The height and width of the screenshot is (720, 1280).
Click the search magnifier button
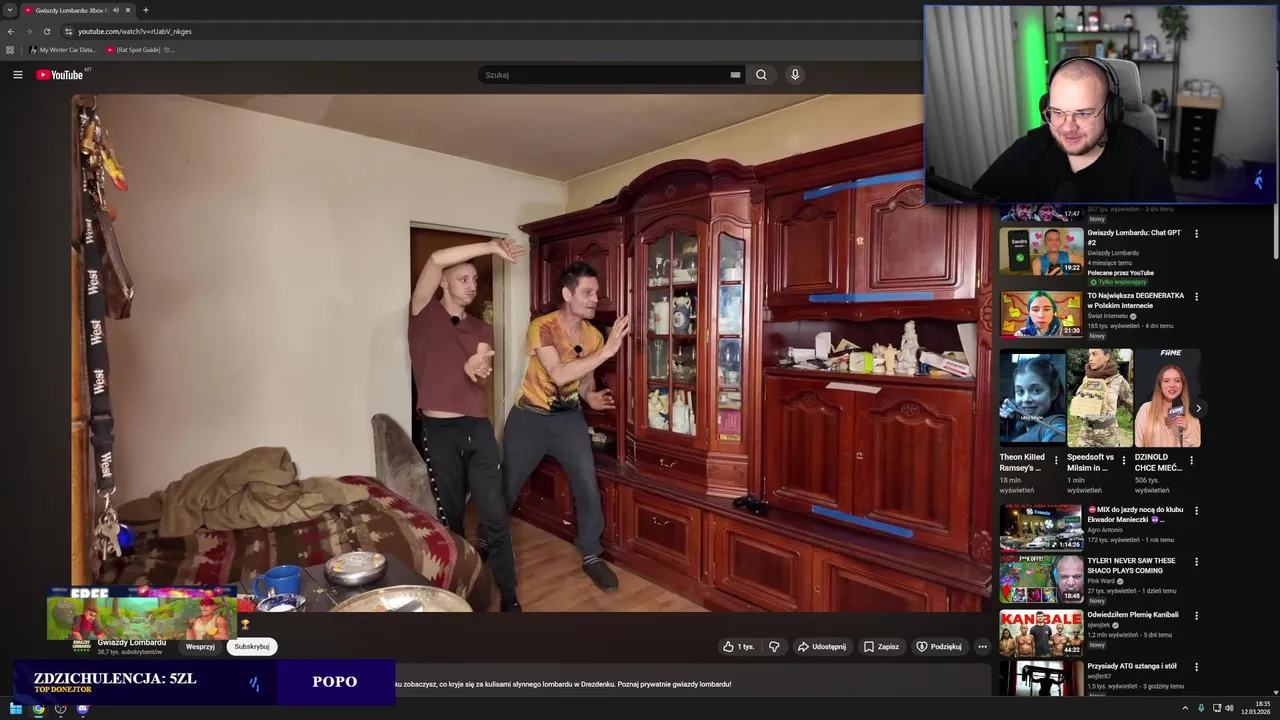(761, 75)
